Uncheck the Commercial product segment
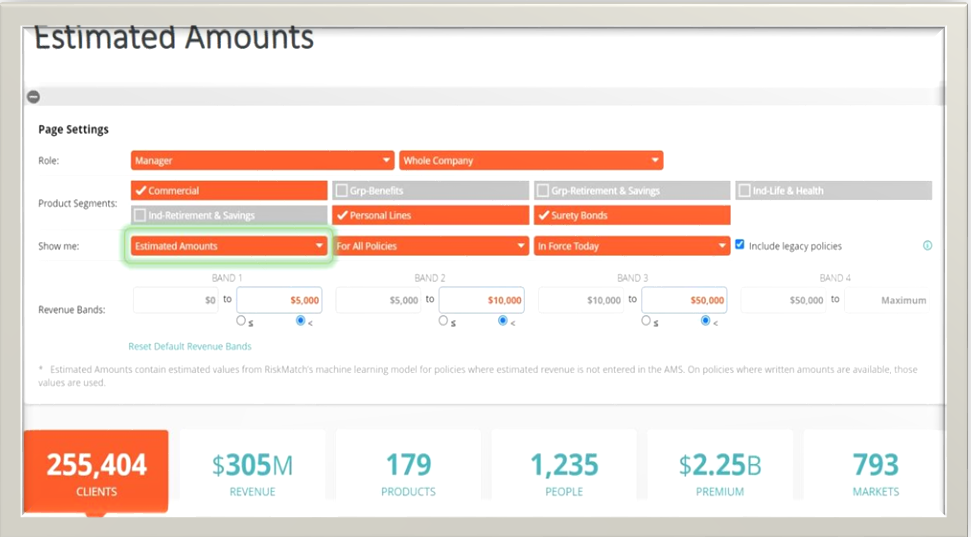Viewport: 971px width, 537px height. click(141, 191)
